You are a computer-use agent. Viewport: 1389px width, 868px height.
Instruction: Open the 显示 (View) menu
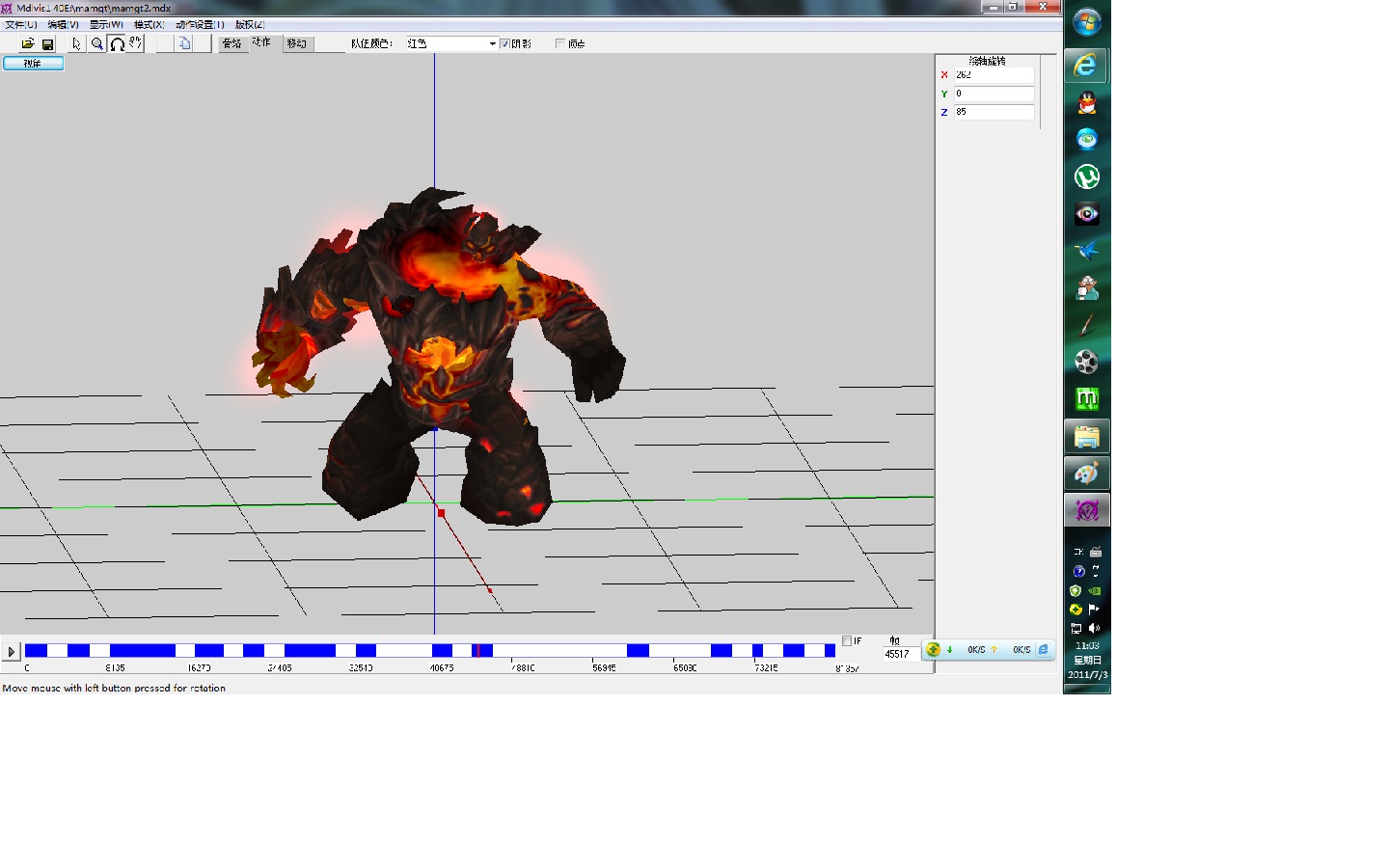[x=106, y=25]
